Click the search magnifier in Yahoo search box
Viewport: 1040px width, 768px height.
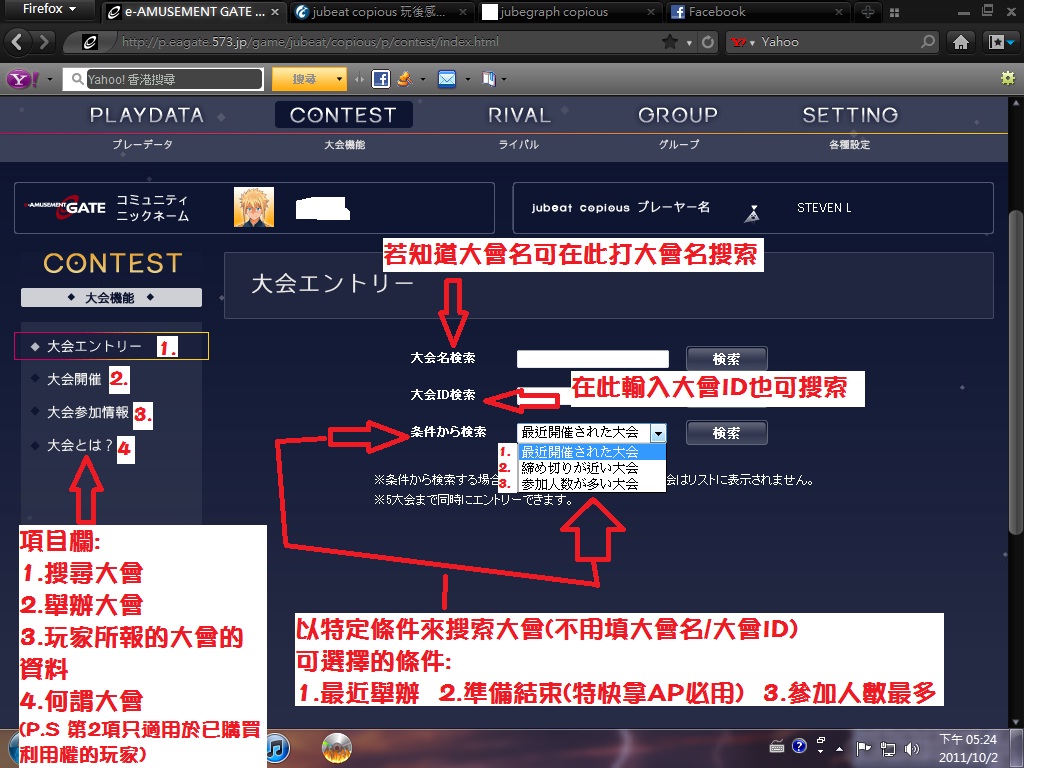[x=928, y=41]
